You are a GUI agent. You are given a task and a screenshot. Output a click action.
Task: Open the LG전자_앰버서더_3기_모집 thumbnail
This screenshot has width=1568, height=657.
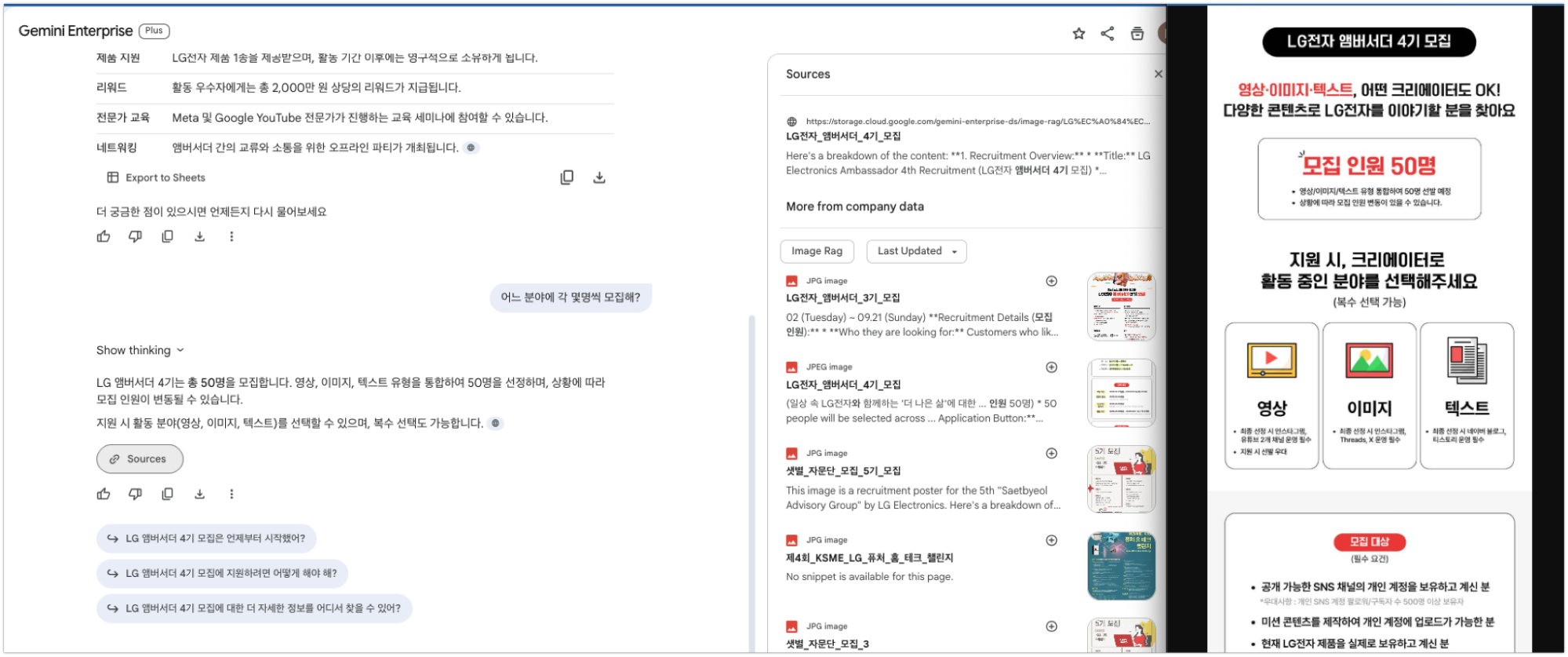[1121, 306]
